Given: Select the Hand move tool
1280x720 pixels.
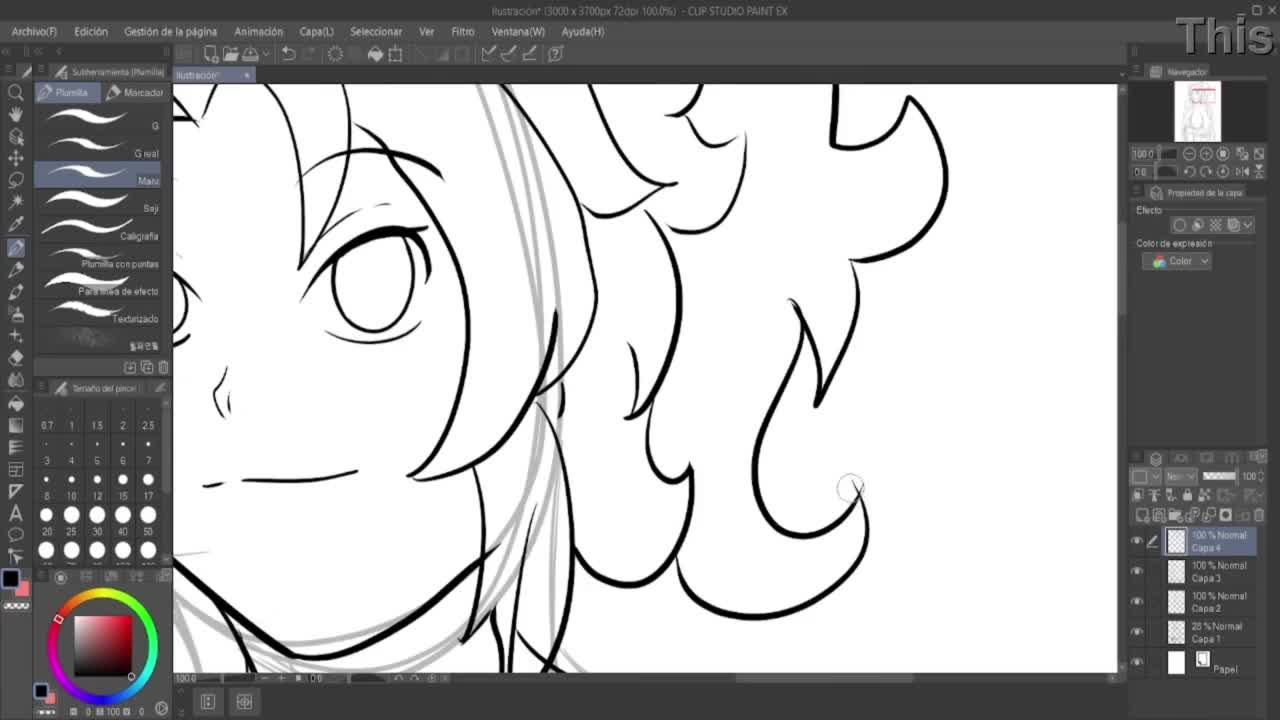Looking at the screenshot, I should pos(16,115).
